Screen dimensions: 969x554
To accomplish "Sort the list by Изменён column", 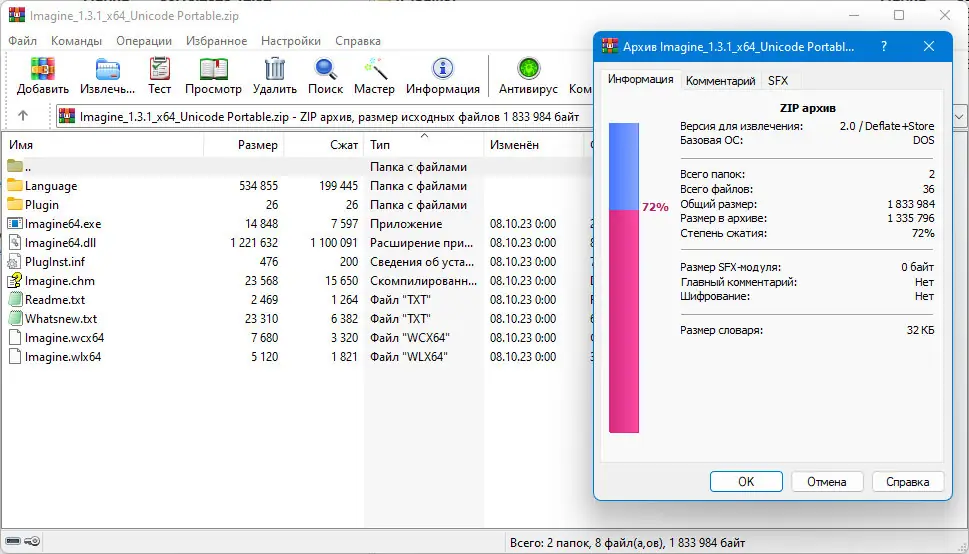I will pos(534,145).
